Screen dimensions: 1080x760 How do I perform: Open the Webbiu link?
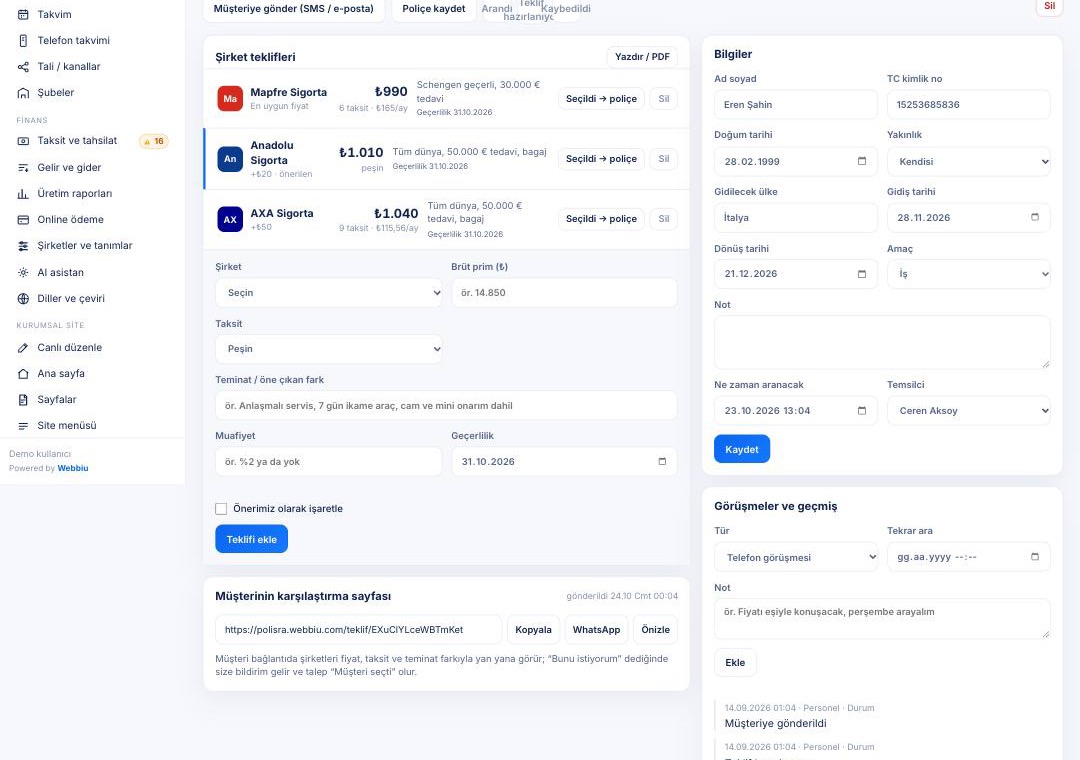point(73,468)
